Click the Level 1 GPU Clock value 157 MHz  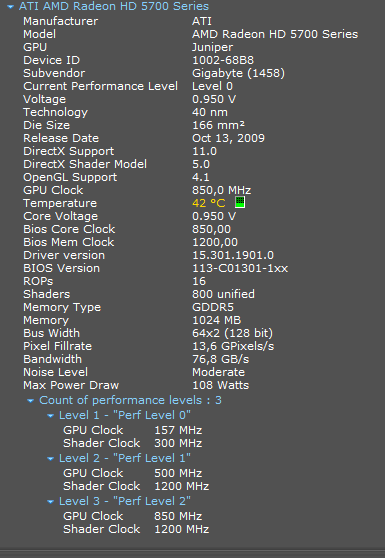[178, 430]
